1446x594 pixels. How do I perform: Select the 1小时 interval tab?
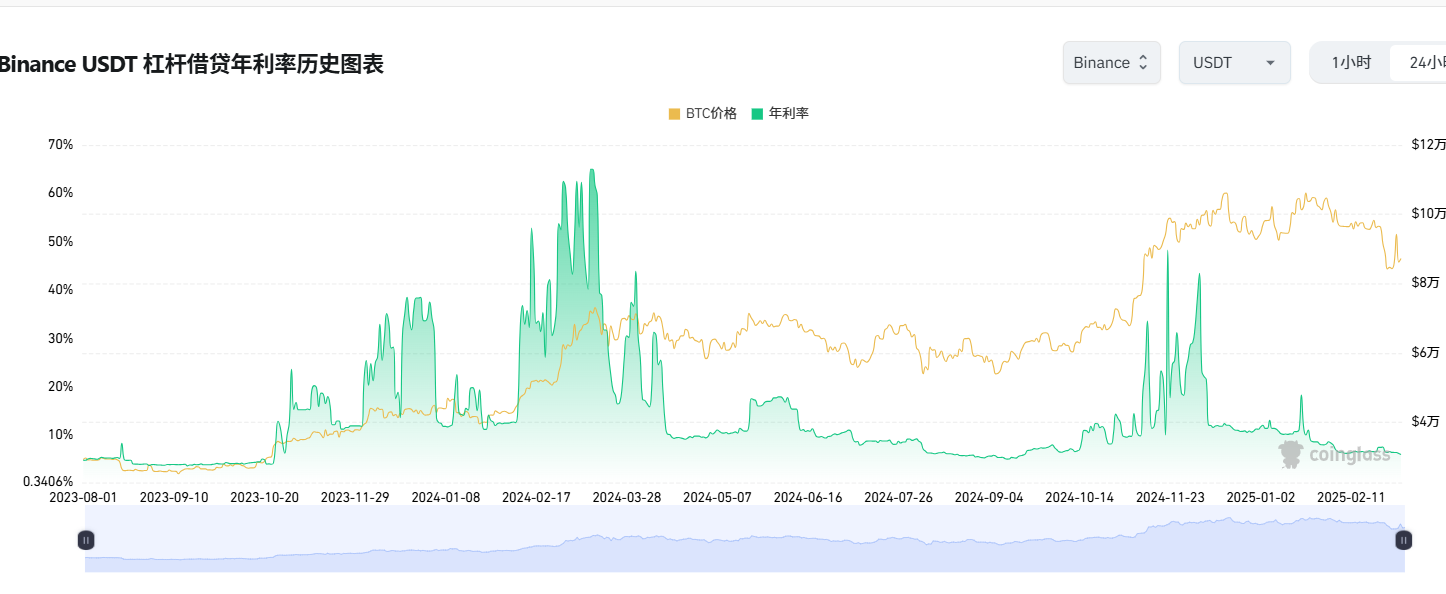point(1350,62)
